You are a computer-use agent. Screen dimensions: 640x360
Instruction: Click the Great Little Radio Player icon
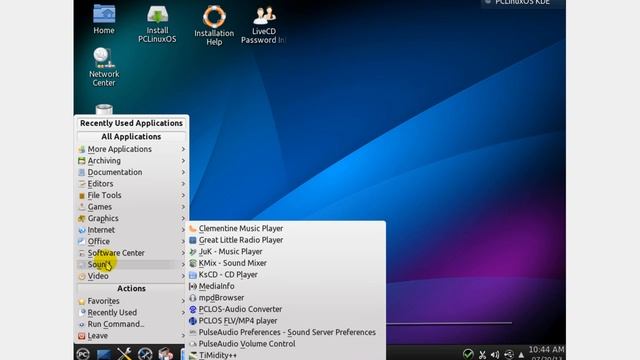[193, 240]
